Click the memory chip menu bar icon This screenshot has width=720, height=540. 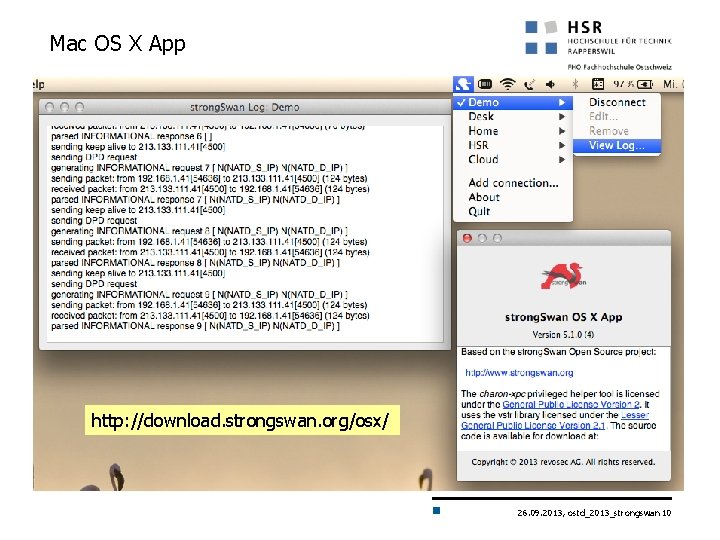coord(485,84)
